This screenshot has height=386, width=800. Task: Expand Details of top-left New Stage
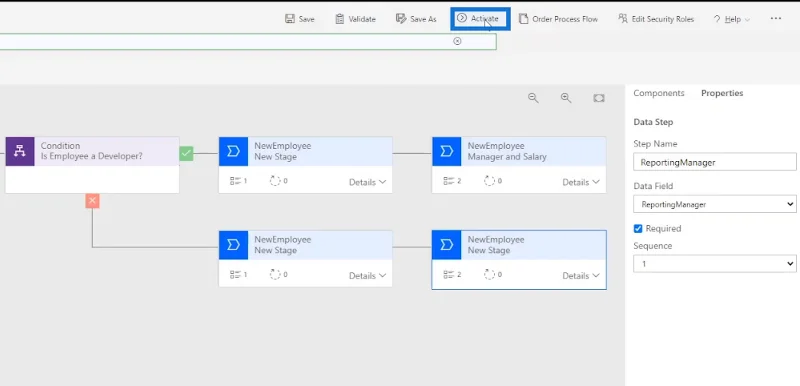(x=367, y=182)
